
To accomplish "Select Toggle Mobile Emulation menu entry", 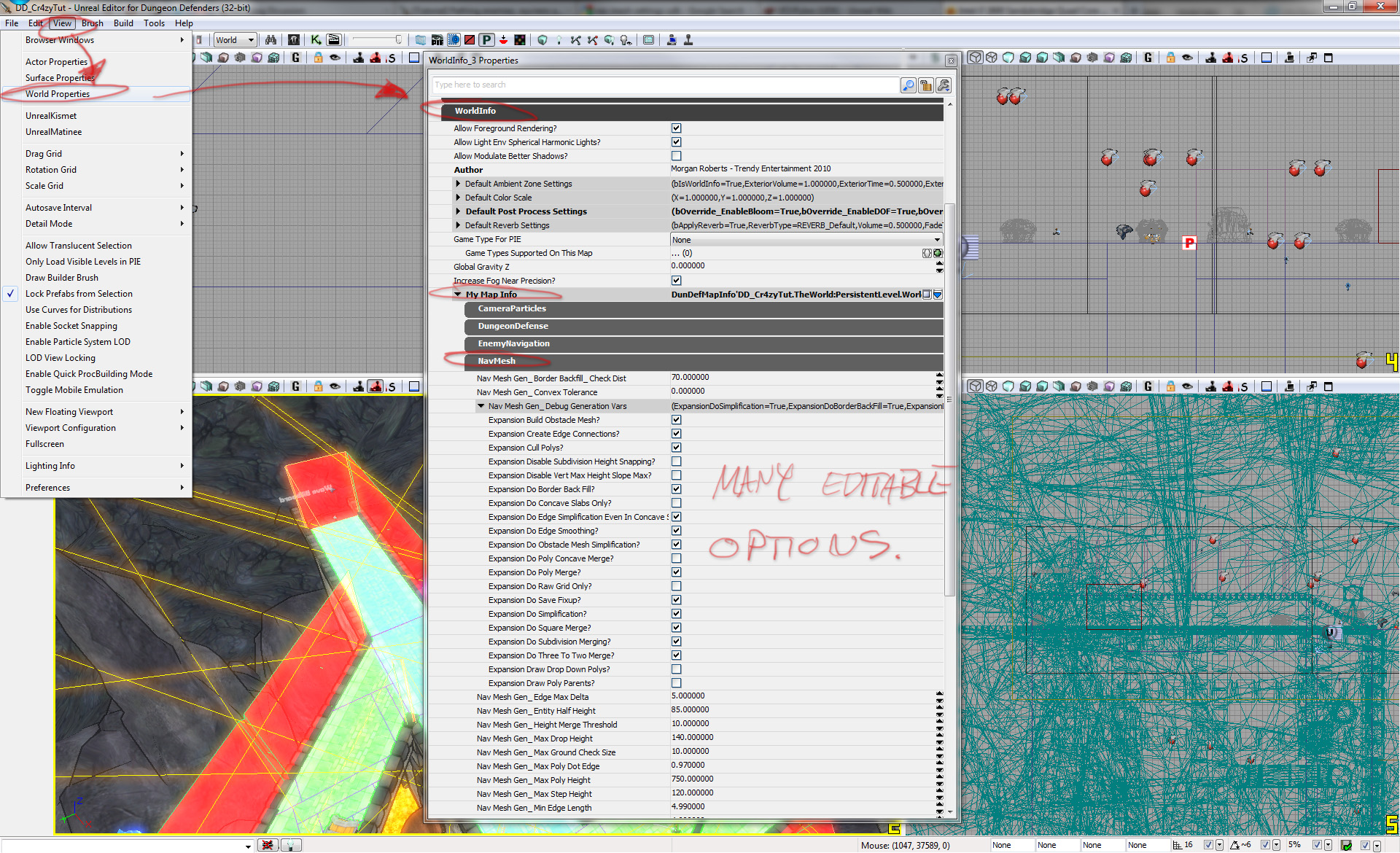I will pyautogui.click(x=96, y=390).
